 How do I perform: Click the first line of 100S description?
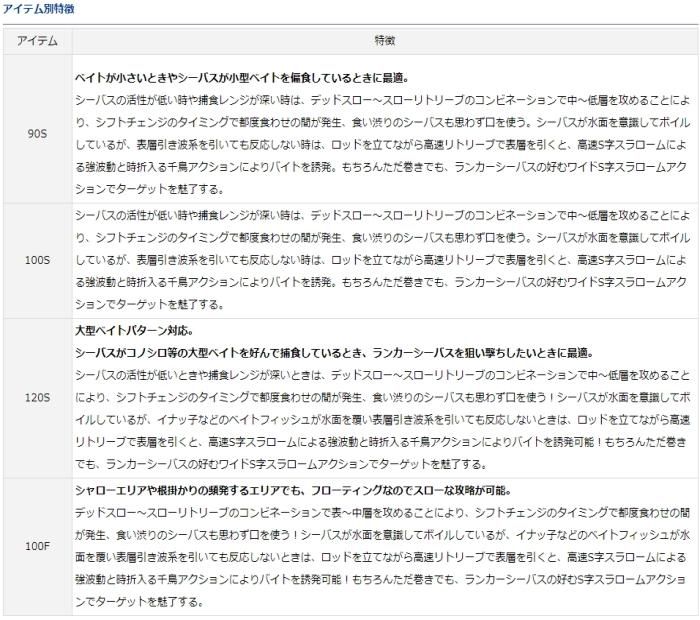pyautogui.click(x=380, y=216)
